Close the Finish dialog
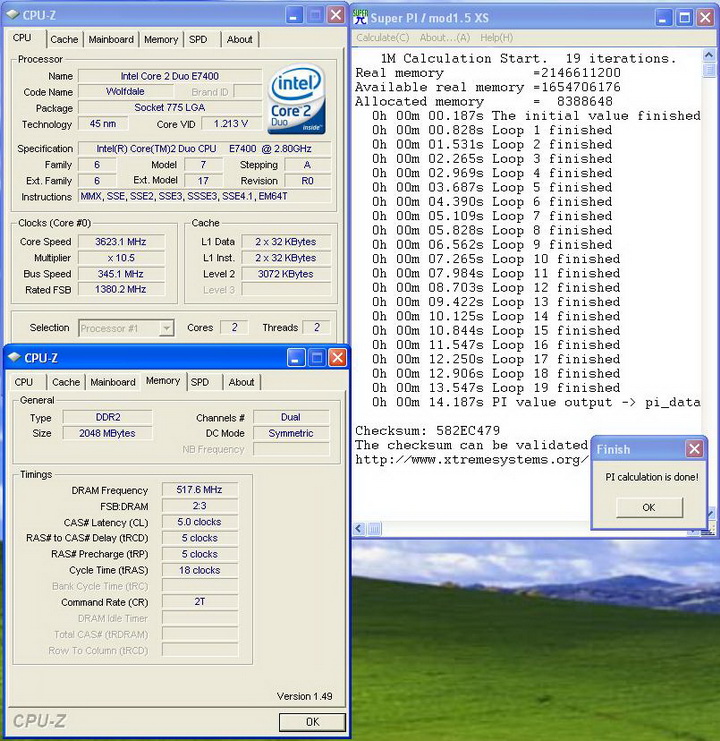This screenshot has width=720, height=741. point(694,449)
